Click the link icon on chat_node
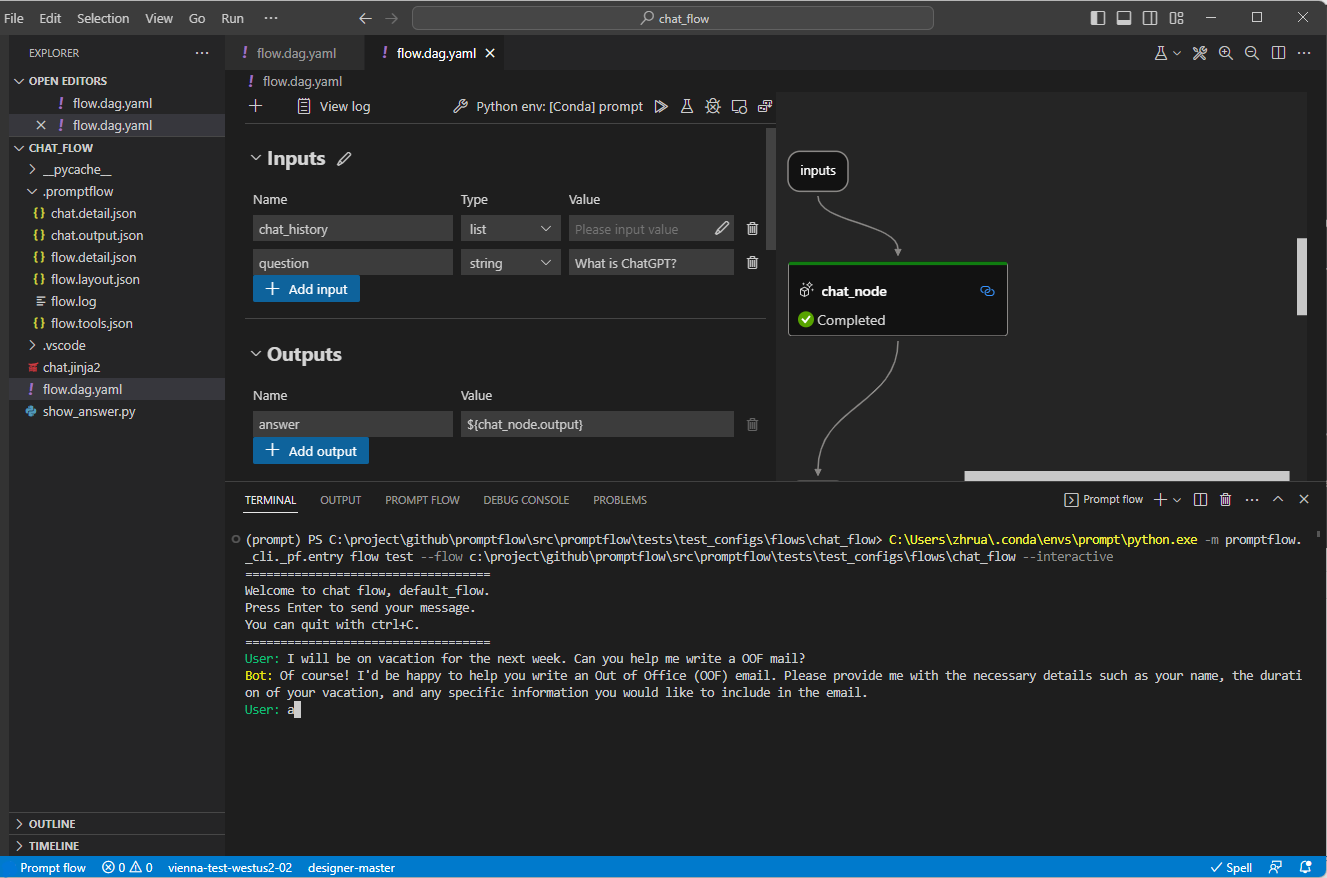 [x=987, y=291]
